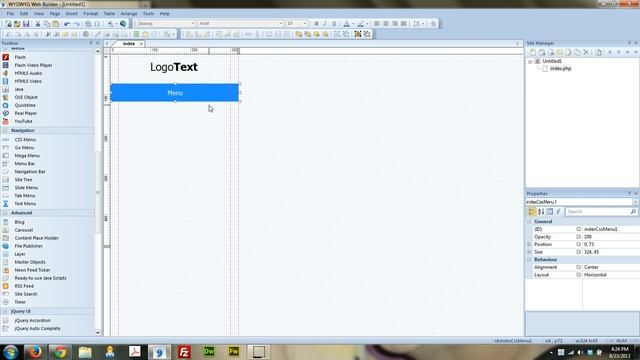This screenshot has height=360, width=640.
Task: Collapse the Behaviour properties group
Action: point(529,260)
